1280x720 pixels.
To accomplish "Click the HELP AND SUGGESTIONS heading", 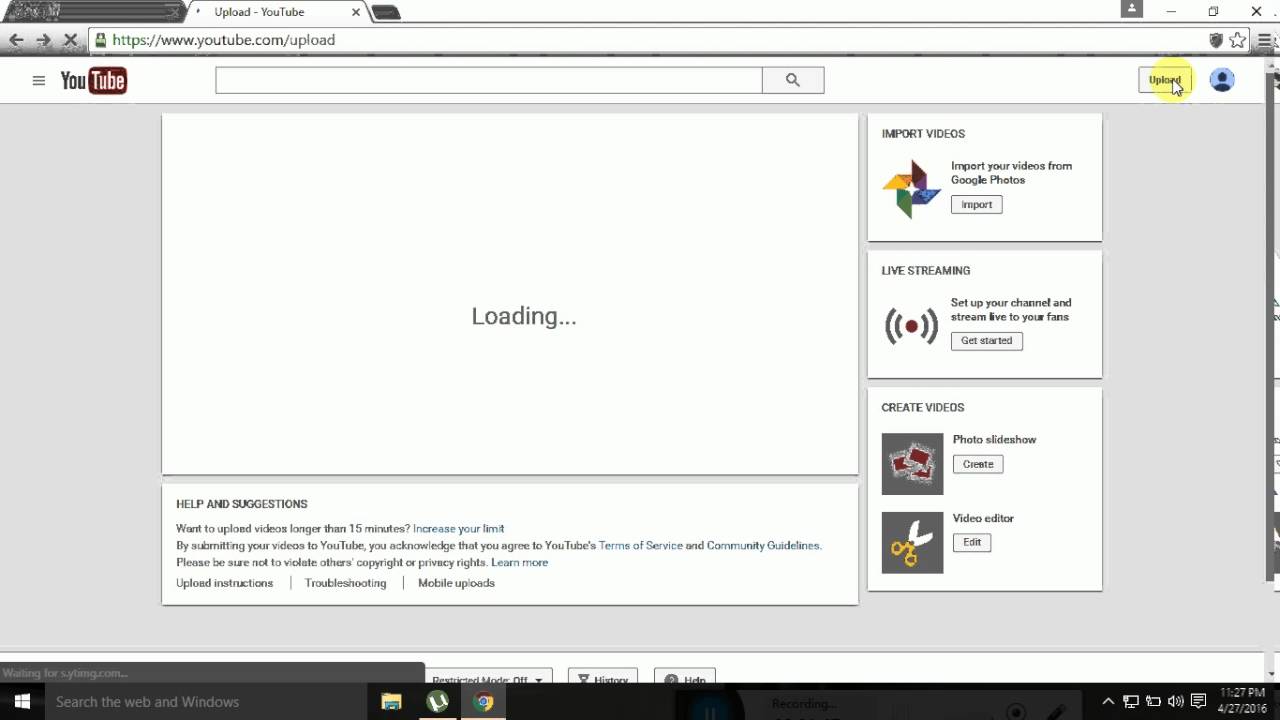I will click(242, 504).
